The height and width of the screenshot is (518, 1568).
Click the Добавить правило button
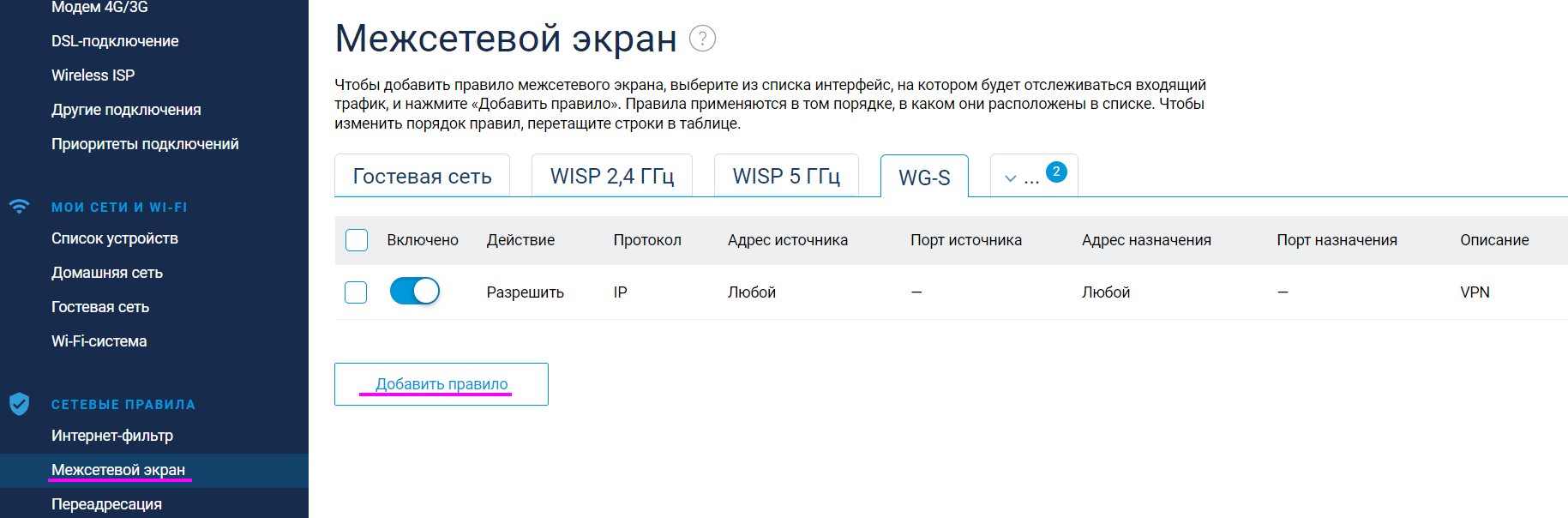pos(442,384)
